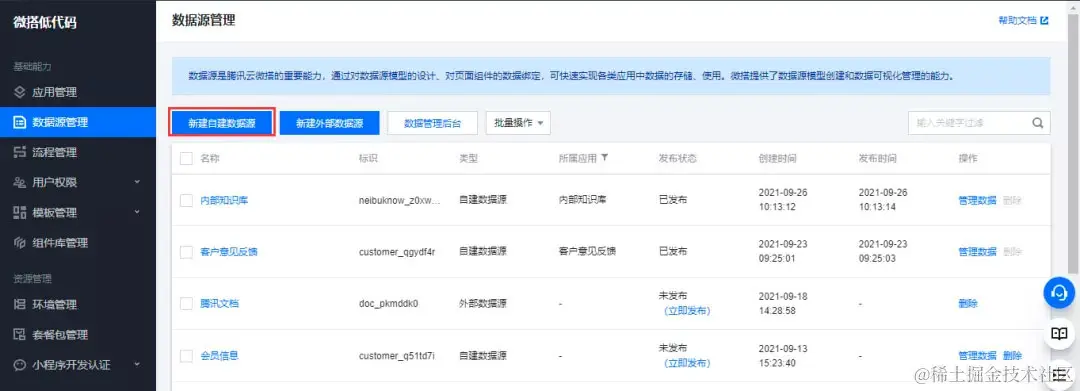This screenshot has width=1080, height=391.
Task: Open the 客户意见反馈 data source link
Action: click(229, 252)
